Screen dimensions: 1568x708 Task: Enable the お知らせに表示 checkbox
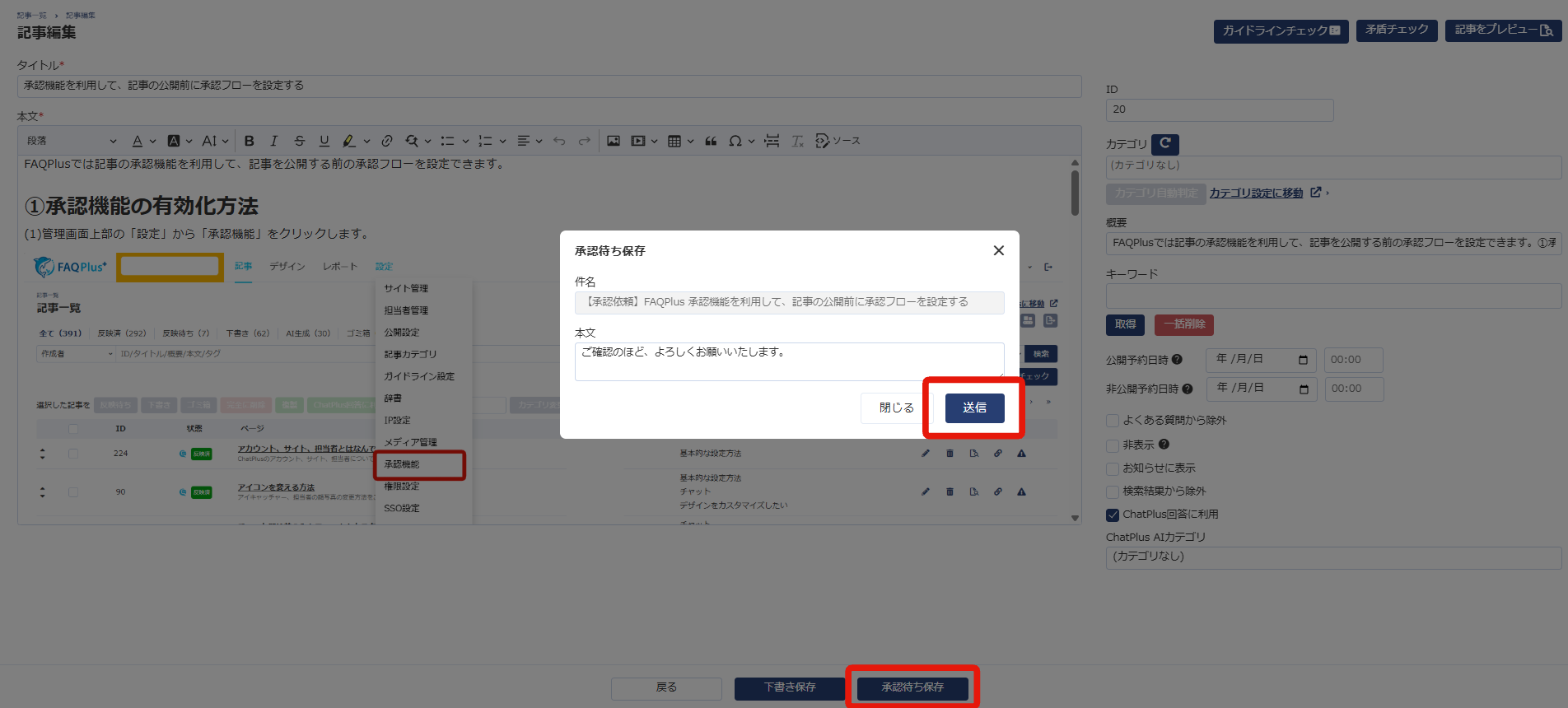click(x=1113, y=468)
